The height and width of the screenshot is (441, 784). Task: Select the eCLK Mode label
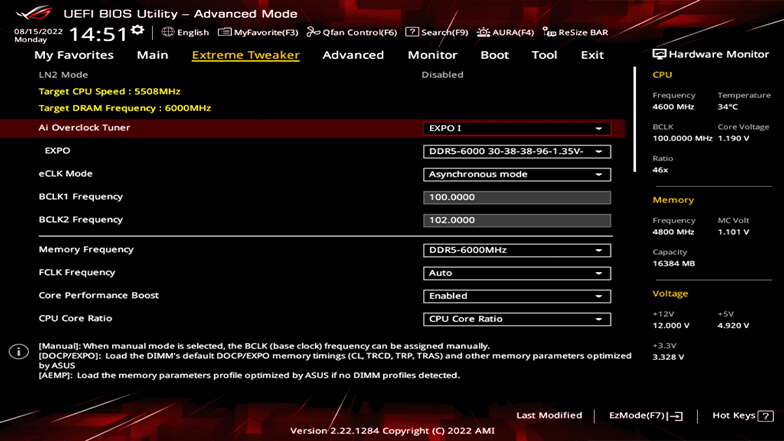(x=66, y=174)
